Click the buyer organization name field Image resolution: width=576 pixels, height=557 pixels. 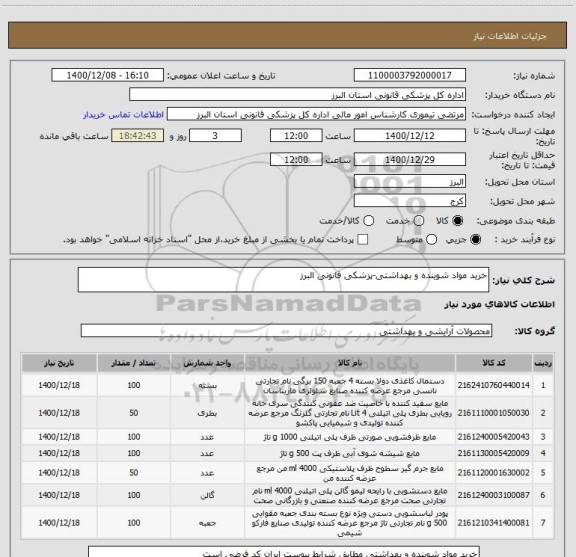(x=298, y=95)
